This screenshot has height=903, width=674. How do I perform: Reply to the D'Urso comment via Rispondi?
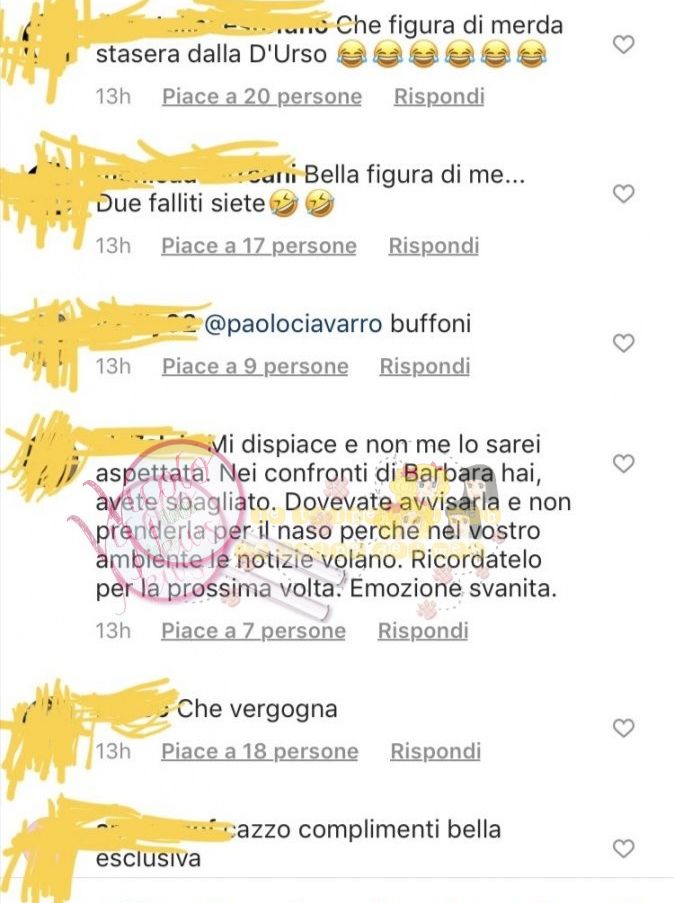click(x=439, y=97)
